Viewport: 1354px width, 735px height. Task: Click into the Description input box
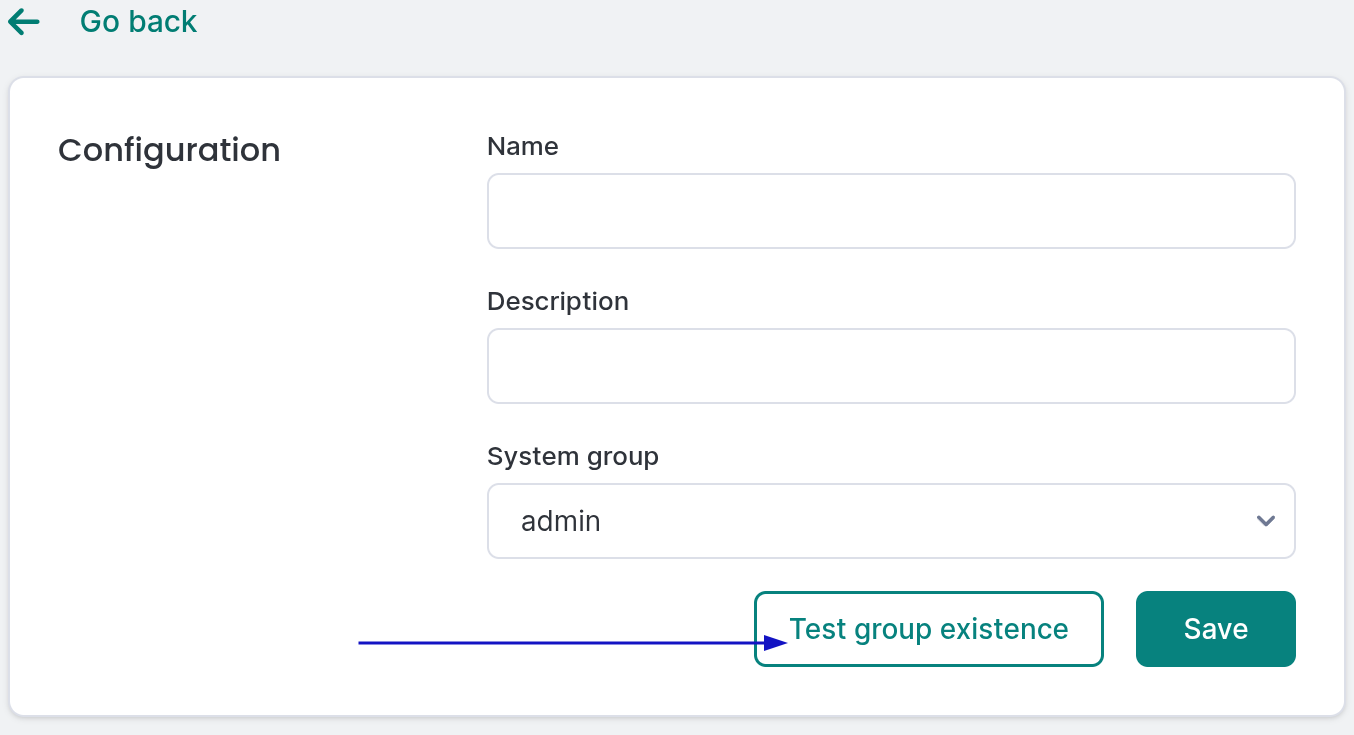point(890,366)
